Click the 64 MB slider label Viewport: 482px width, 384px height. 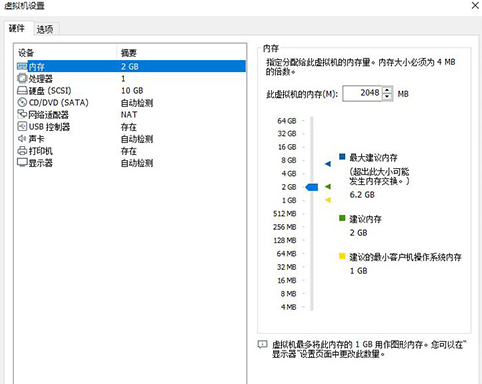click(286, 254)
